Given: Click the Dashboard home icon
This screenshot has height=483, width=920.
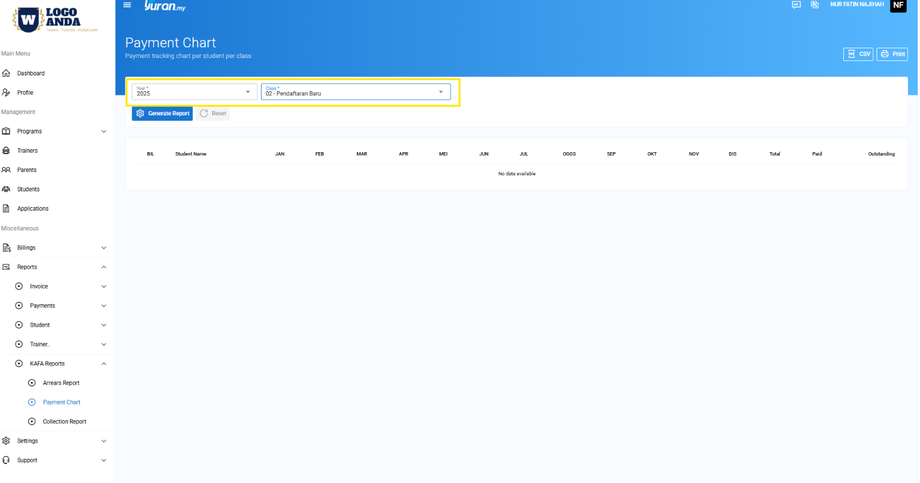Looking at the screenshot, I should [x=6, y=73].
